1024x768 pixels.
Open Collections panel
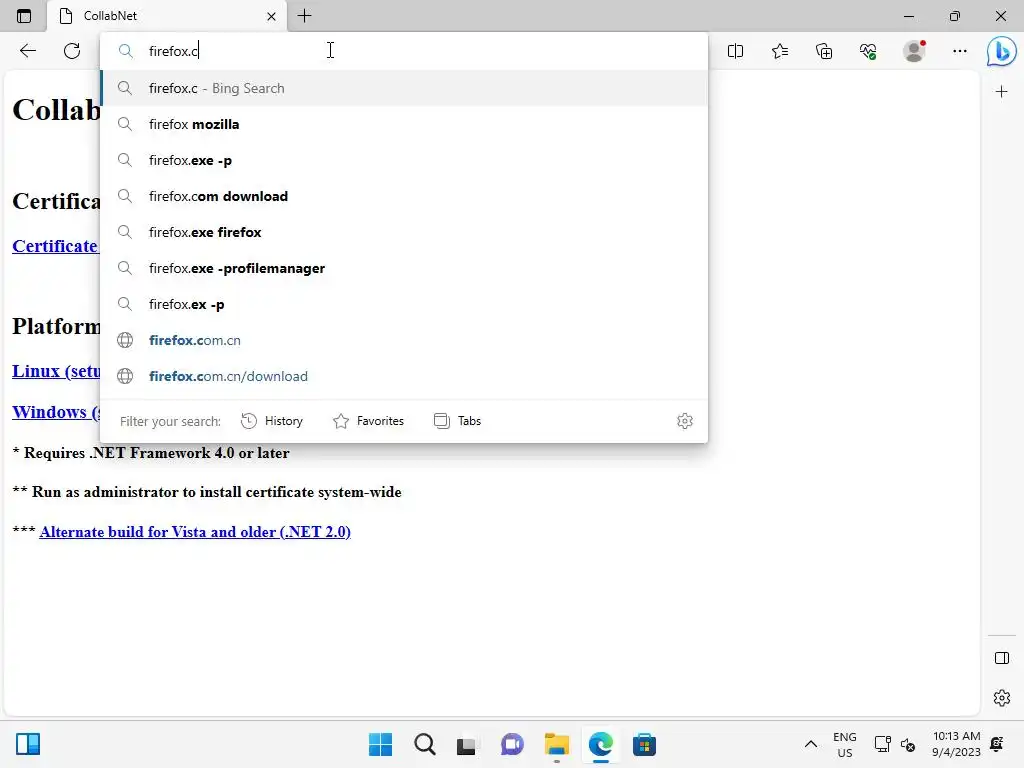pyautogui.click(x=824, y=51)
